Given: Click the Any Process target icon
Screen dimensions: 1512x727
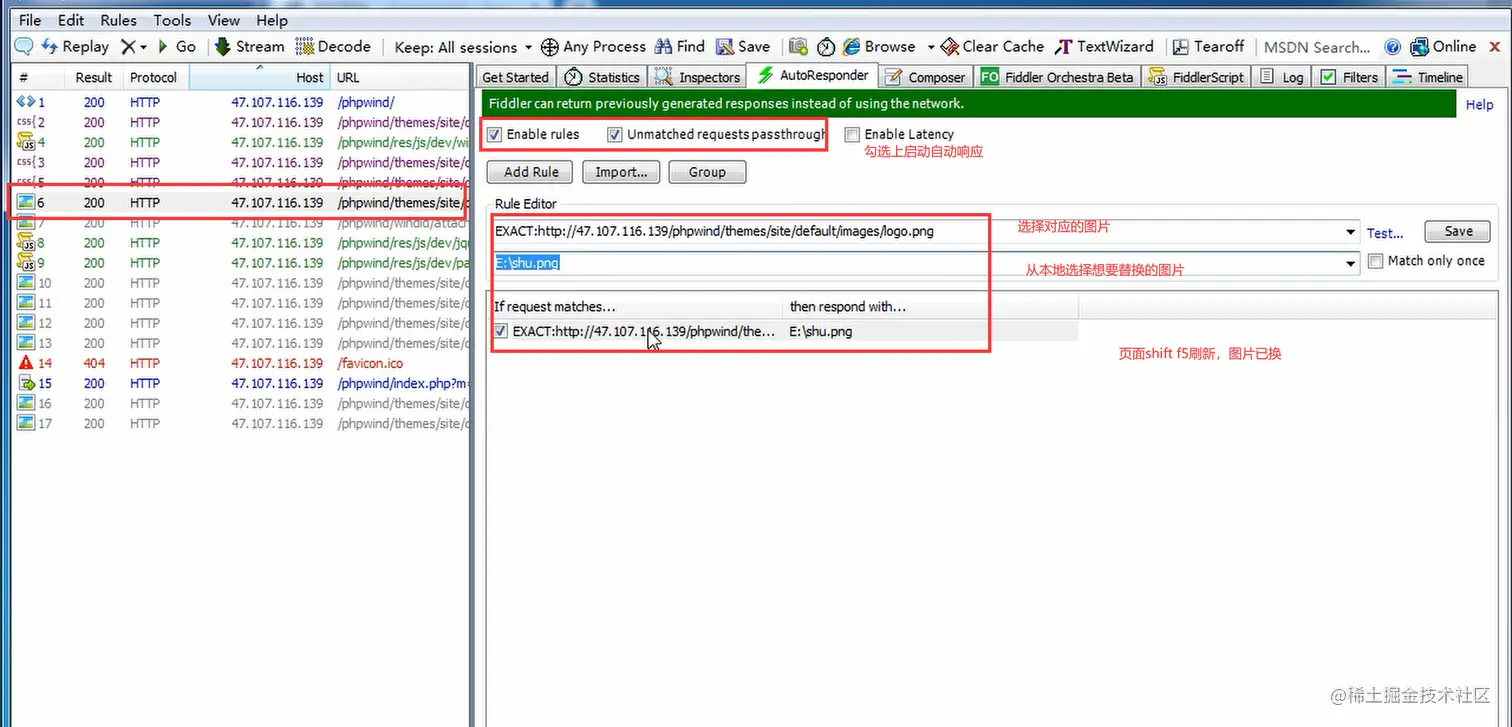Looking at the screenshot, I should (x=549, y=47).
